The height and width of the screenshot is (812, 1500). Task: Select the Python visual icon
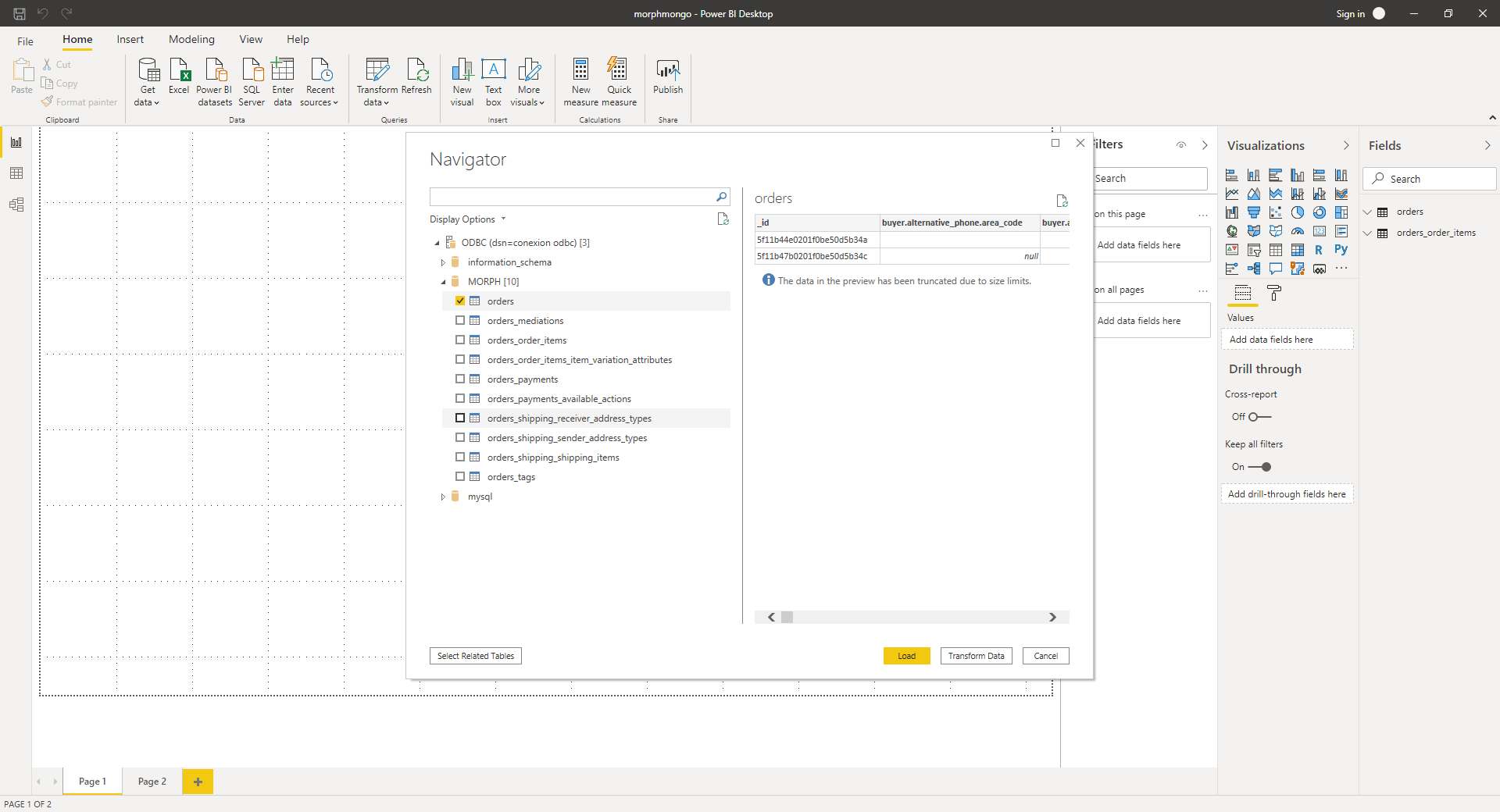tap(1341, 250)
